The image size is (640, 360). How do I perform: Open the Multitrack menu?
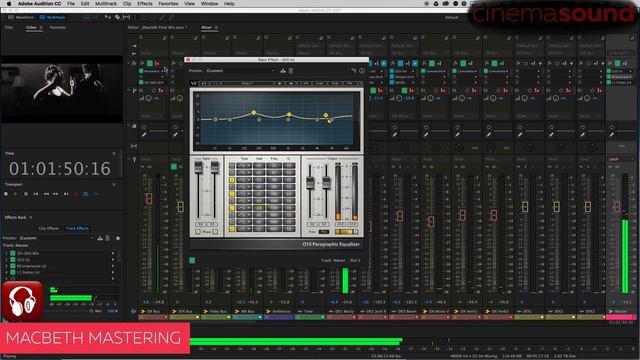[106, 4]
